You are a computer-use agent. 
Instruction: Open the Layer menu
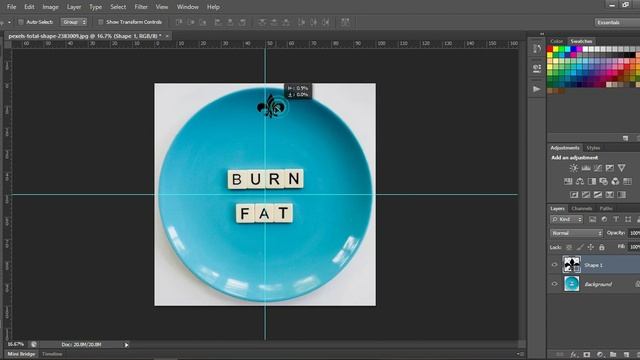(74, 7)
